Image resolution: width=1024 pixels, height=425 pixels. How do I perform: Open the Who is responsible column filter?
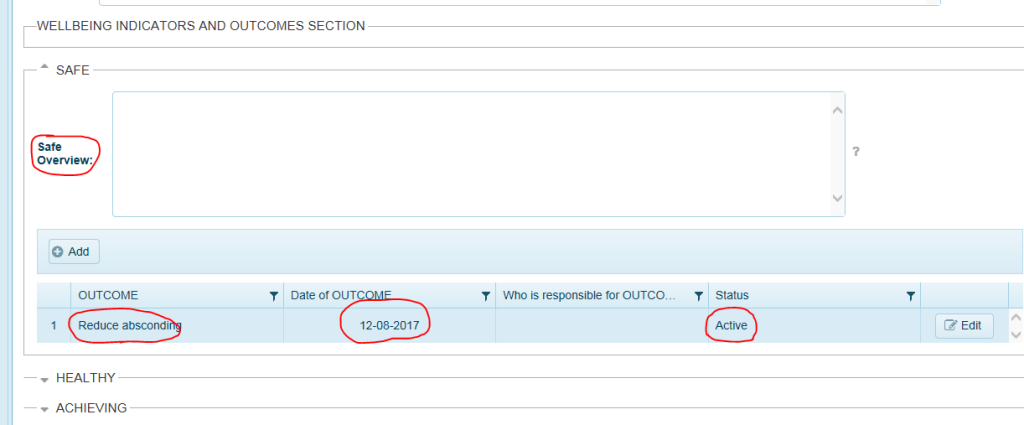(x=698, y=296)
